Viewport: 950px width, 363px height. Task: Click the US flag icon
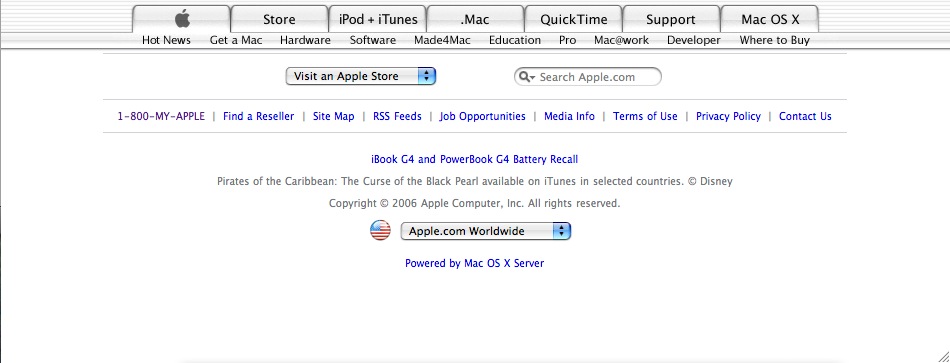coord(380,230)
